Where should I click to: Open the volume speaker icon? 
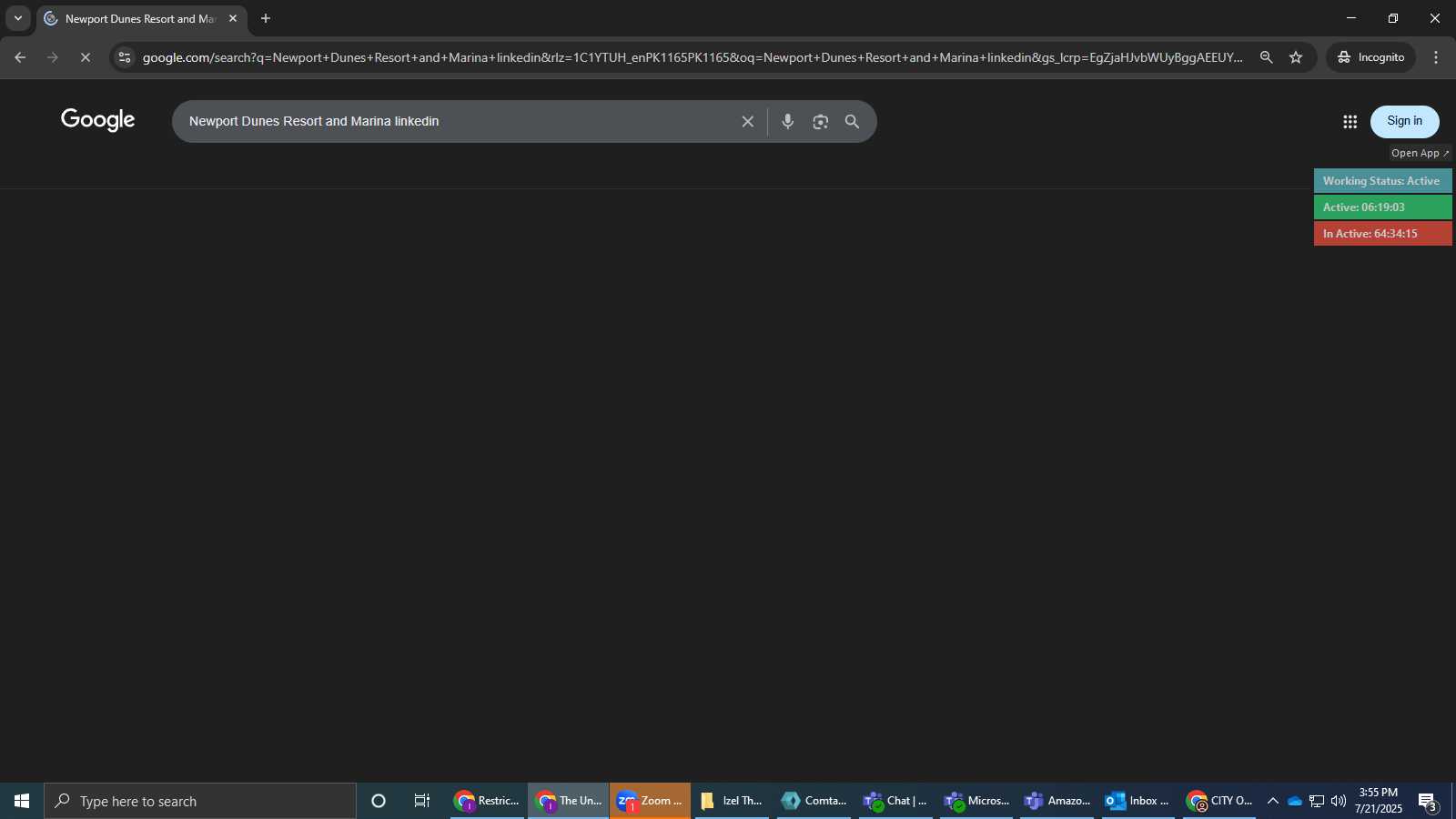[1339, 801]
